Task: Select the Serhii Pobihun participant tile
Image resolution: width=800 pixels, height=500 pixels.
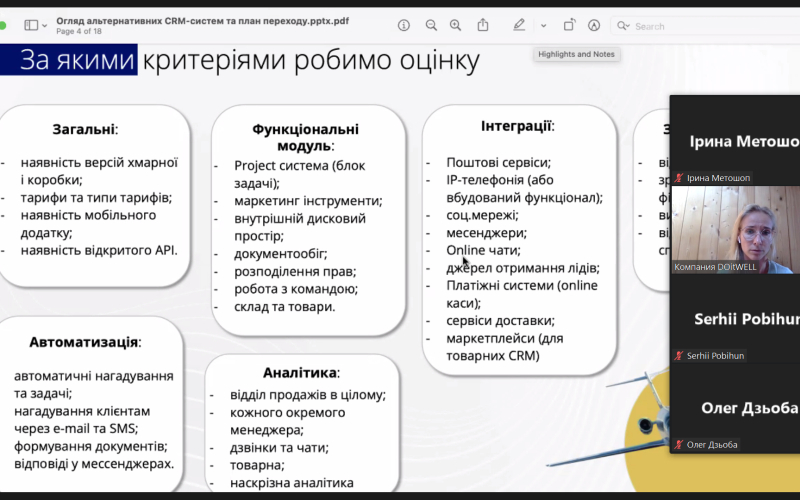Action: [x=735, y=318]
